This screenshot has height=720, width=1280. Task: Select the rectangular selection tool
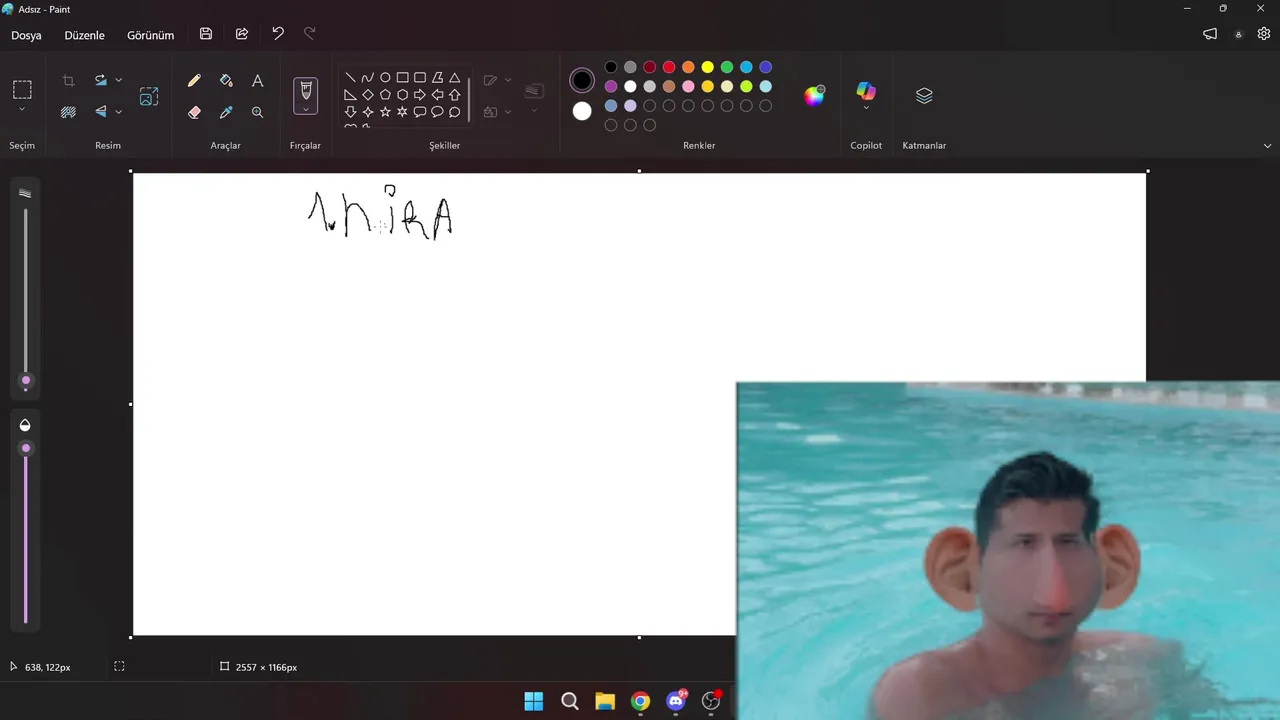pos(22,89)
